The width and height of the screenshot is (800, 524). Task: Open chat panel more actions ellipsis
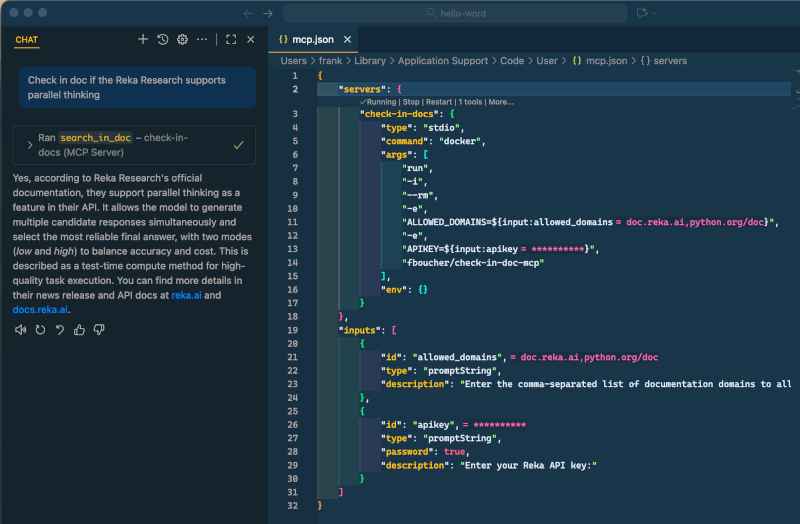202,39
